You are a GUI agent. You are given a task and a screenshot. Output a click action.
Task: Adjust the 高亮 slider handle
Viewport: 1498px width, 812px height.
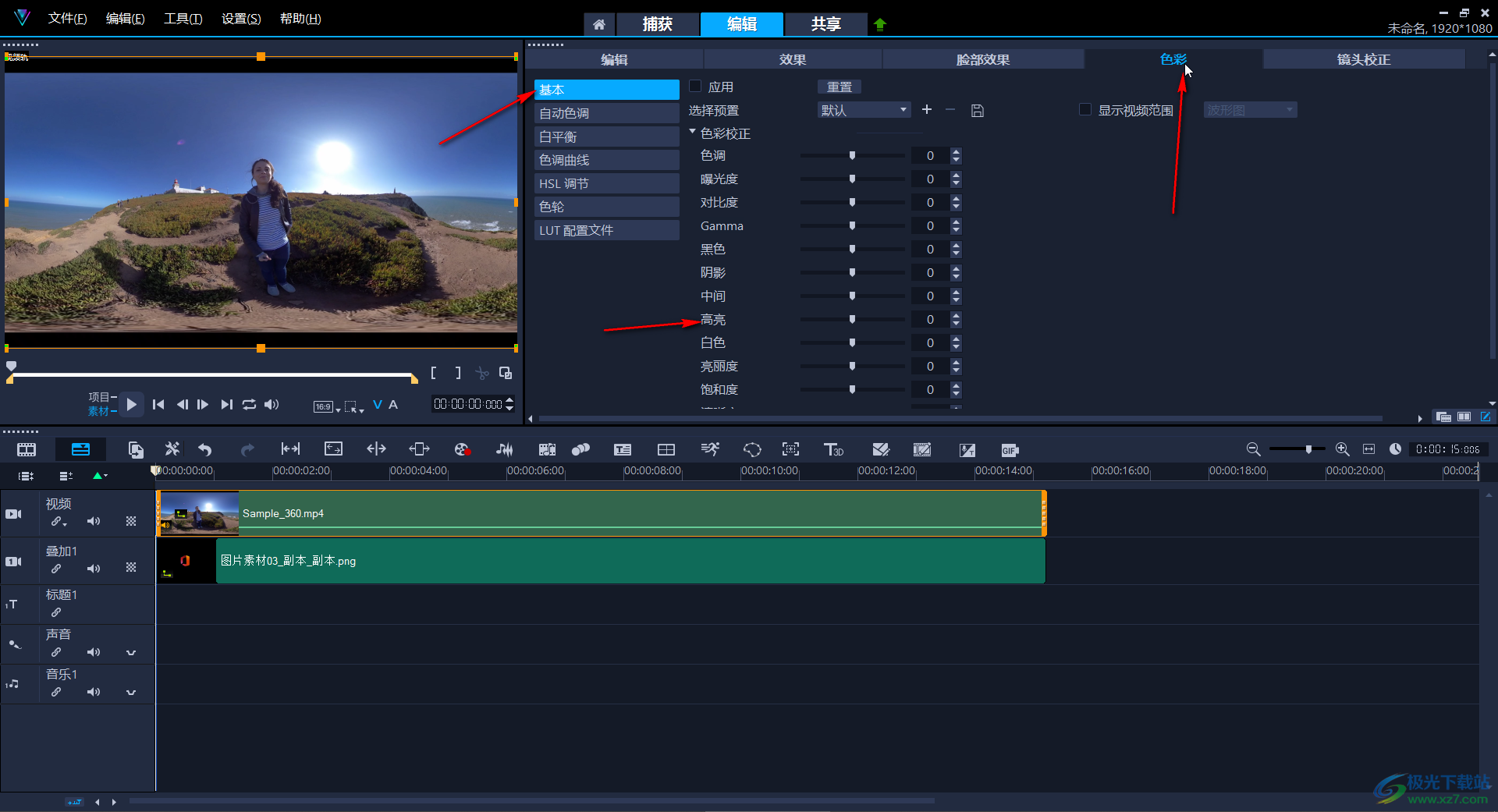click(852, 319)
